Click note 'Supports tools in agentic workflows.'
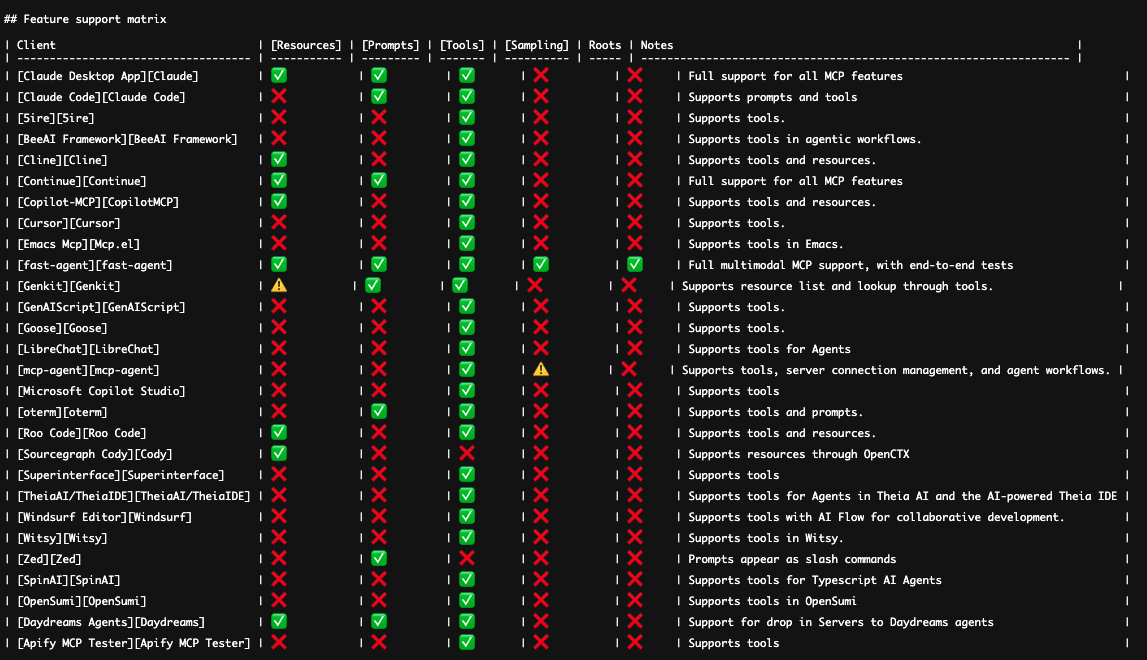 click(x=805, y=139)
